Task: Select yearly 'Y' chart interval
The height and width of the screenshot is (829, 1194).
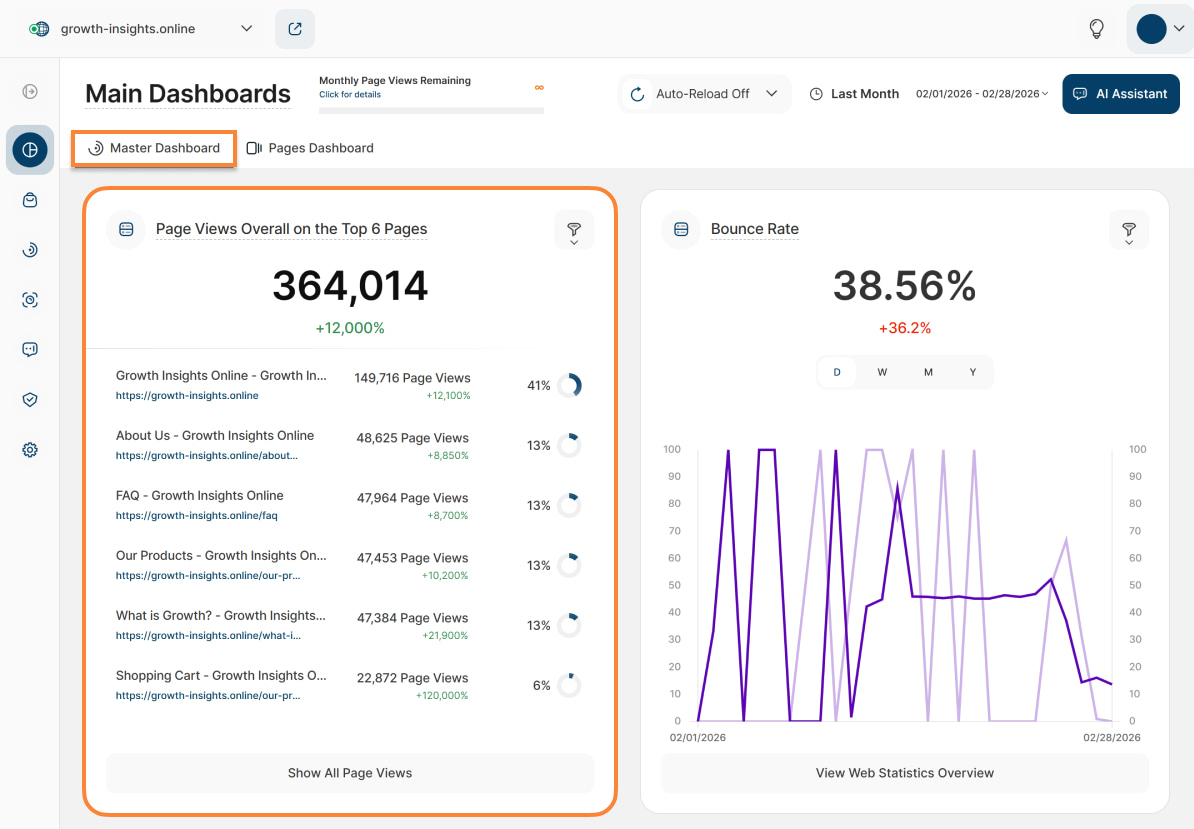Action: pos(972,372)
